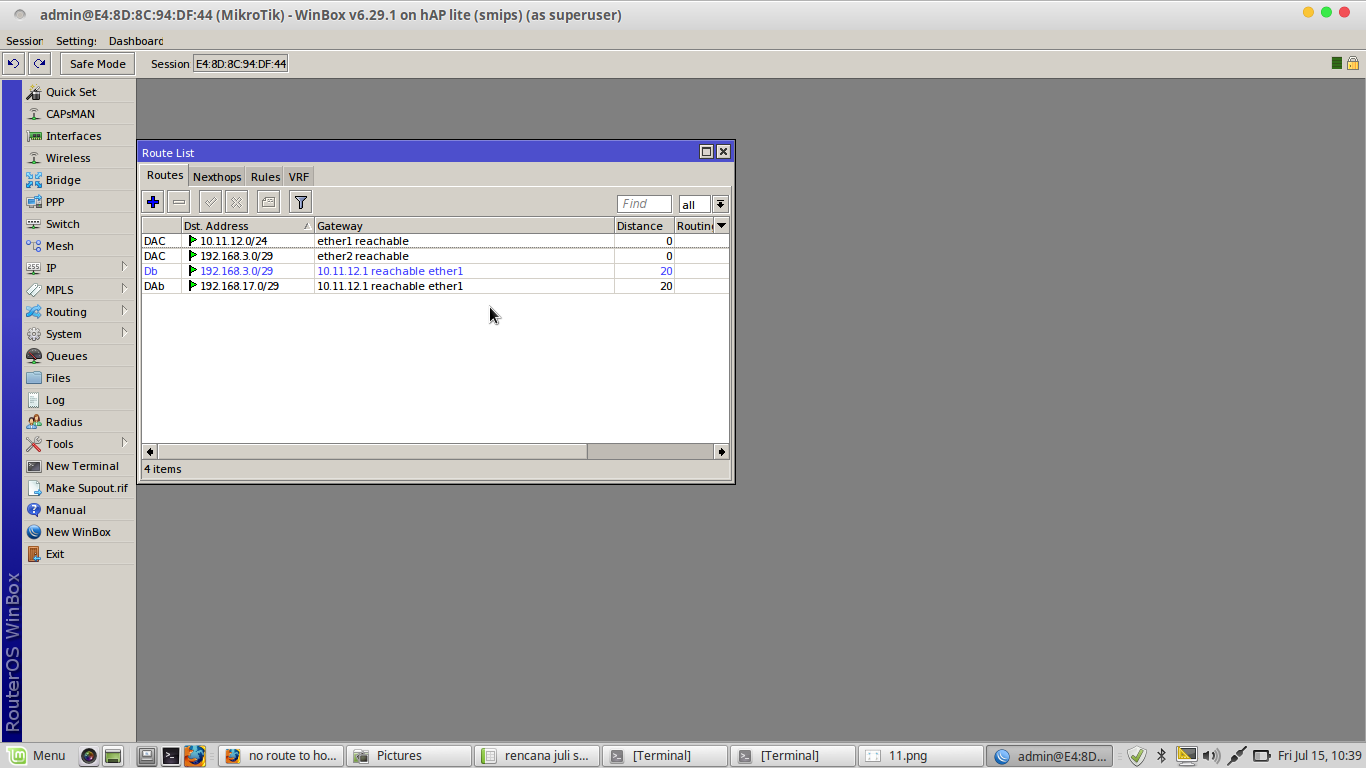Sort by Gateway column header
1366x768 pixels.
click(464, 226)
